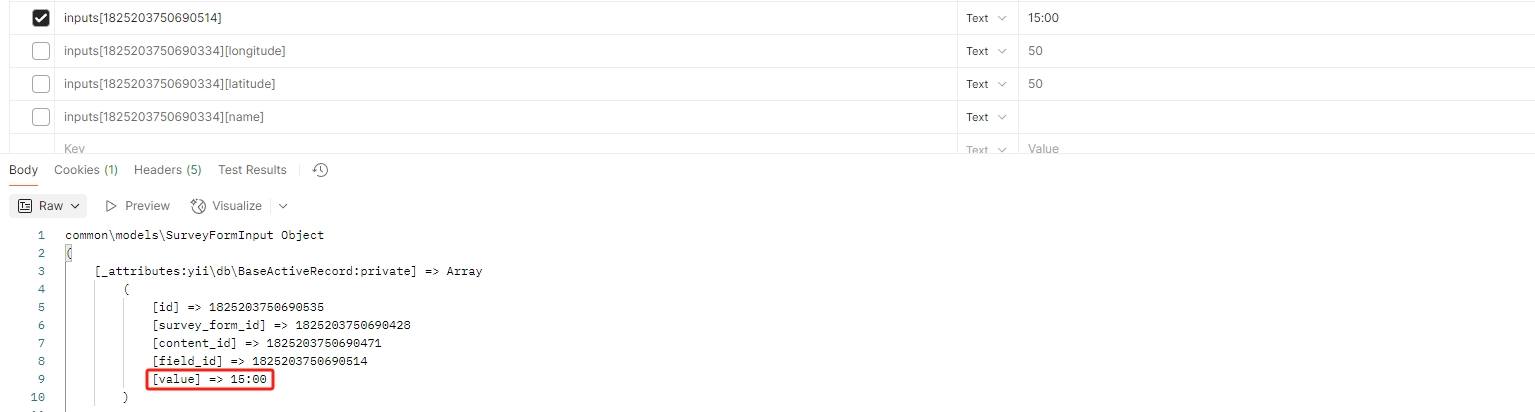Tick the [name] parameter checkbox
This screenshot has width=1535, height=412.
click(41, 117)
